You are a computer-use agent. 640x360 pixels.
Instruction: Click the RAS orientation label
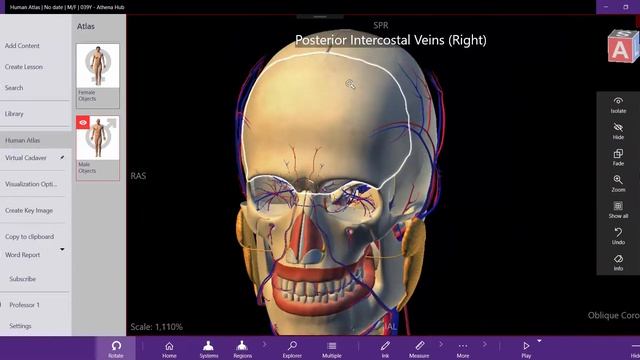(138, 176)
